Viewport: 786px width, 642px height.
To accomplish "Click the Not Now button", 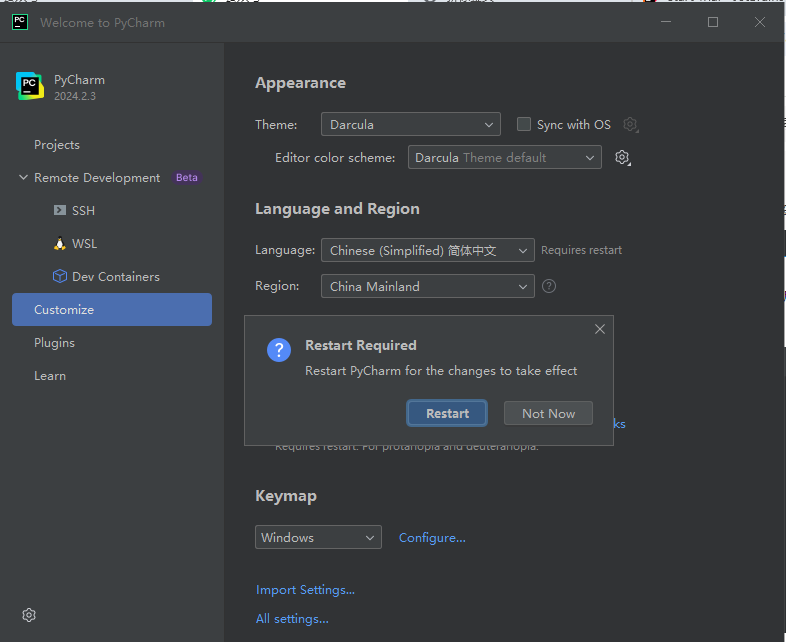I will pos(548,413).
